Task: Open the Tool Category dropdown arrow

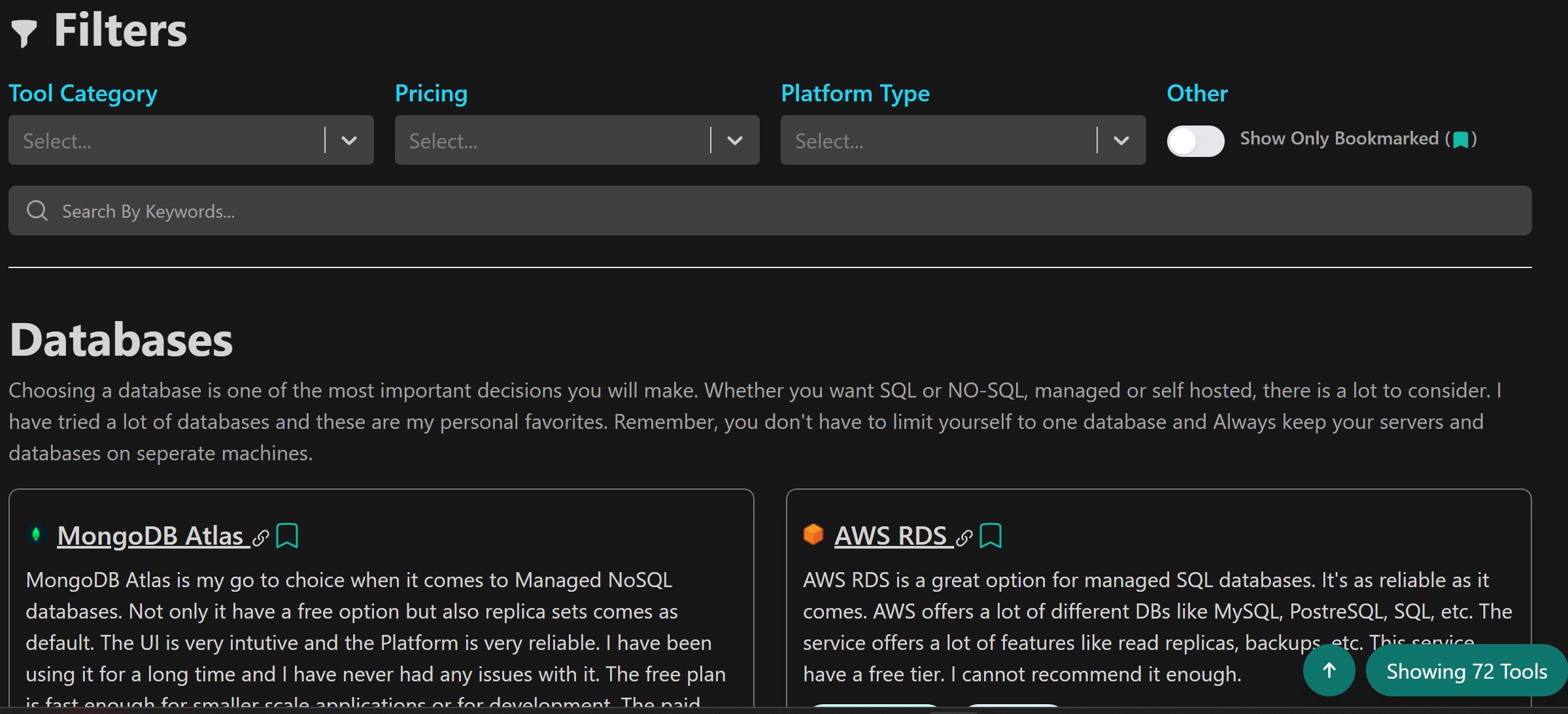Action: point(349,141)
